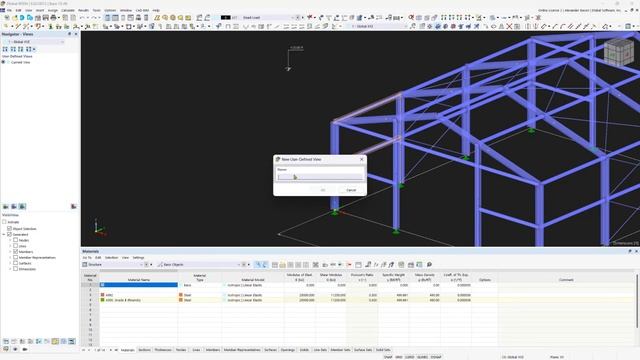Image resolution: width=640 pixels, height=360 pixels.
Task: Click the first grid icon in the Materials table toolbar
Action: 275,264
